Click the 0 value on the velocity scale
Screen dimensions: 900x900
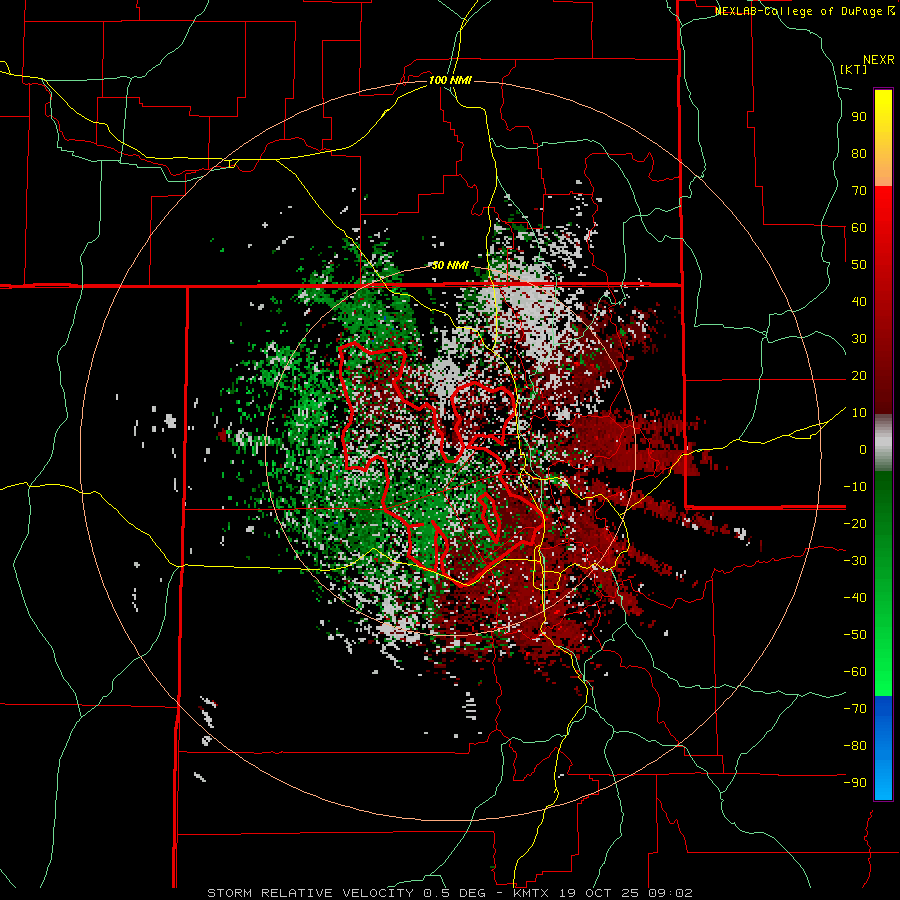pyautogui.click(x=863, y=450)
